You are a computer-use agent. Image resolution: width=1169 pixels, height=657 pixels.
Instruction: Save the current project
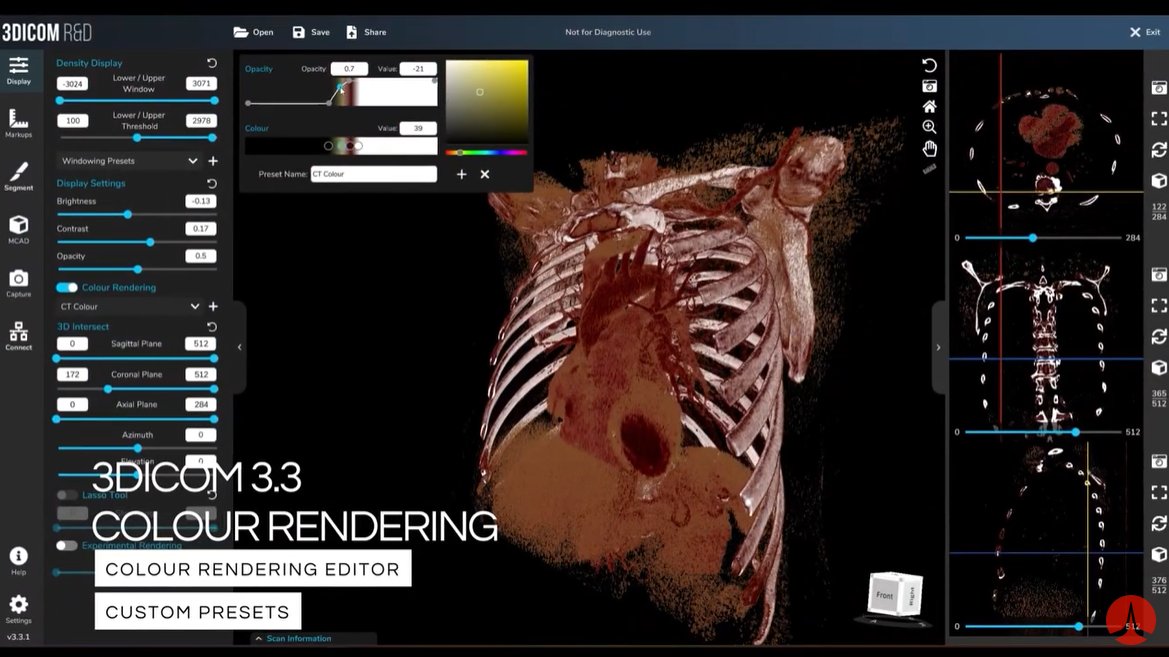(x=310, y=31)
